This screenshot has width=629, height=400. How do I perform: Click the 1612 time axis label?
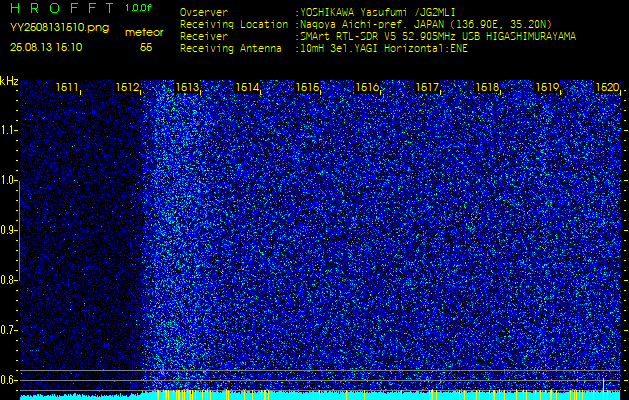127,87
